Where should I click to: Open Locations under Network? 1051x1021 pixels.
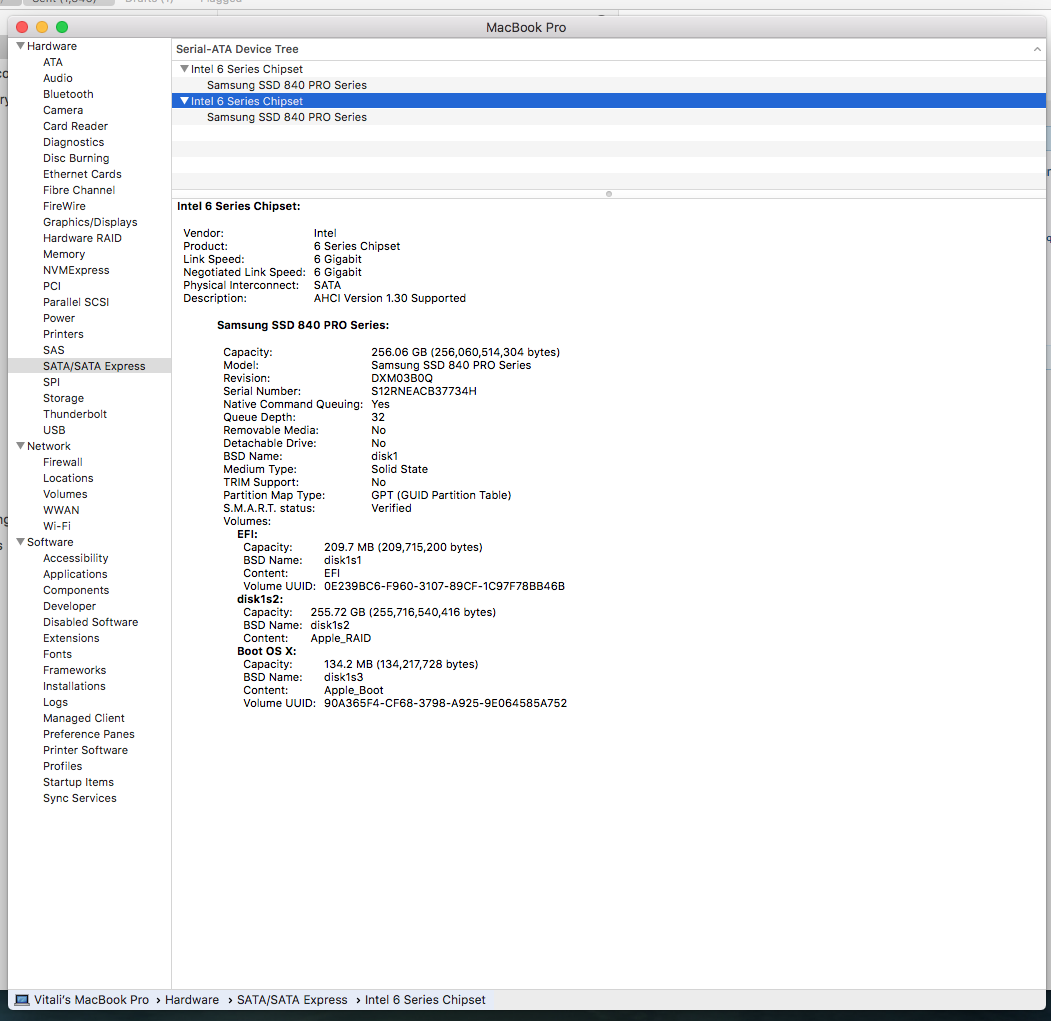coord(68,478)
